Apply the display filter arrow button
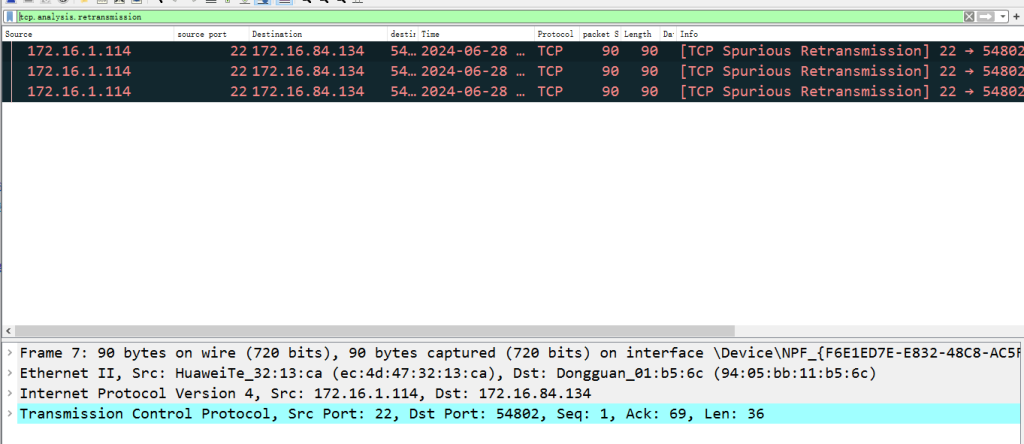 point(986,17)
